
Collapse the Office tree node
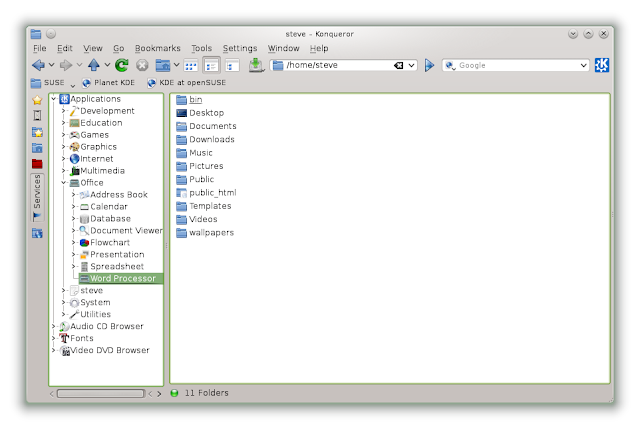point(64,182)
